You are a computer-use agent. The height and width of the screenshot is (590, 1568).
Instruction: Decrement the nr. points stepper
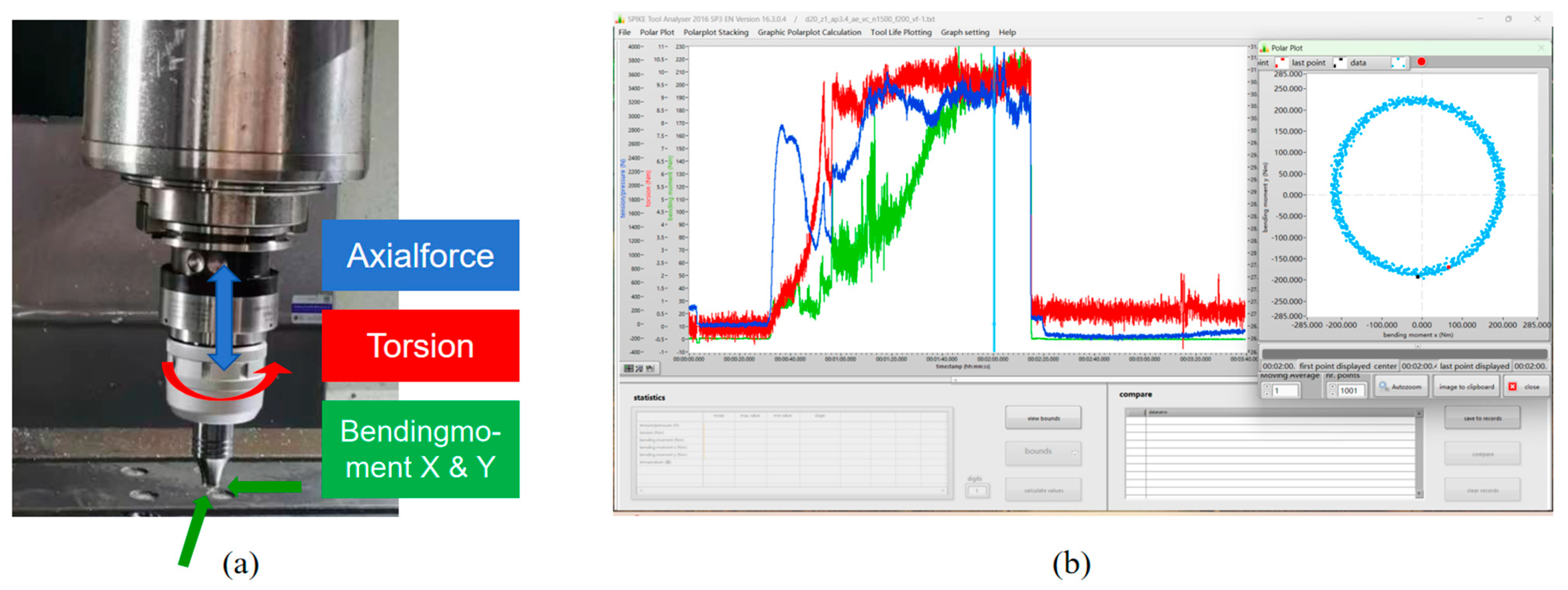1333,393
